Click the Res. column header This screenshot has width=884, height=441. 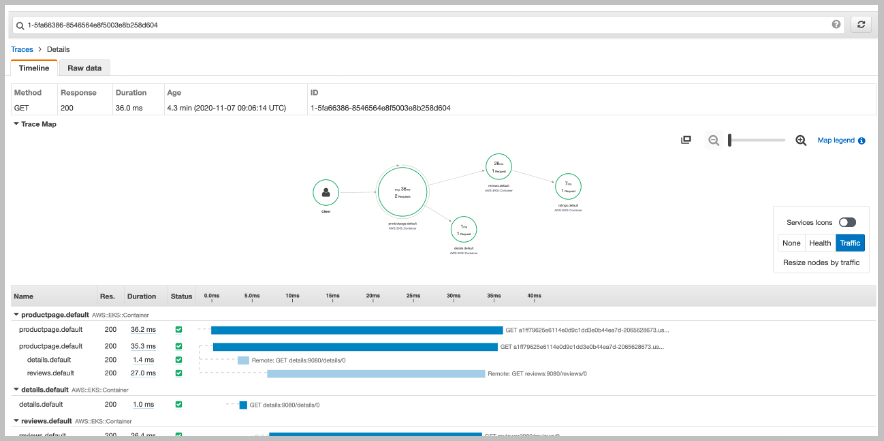point(107,296)
